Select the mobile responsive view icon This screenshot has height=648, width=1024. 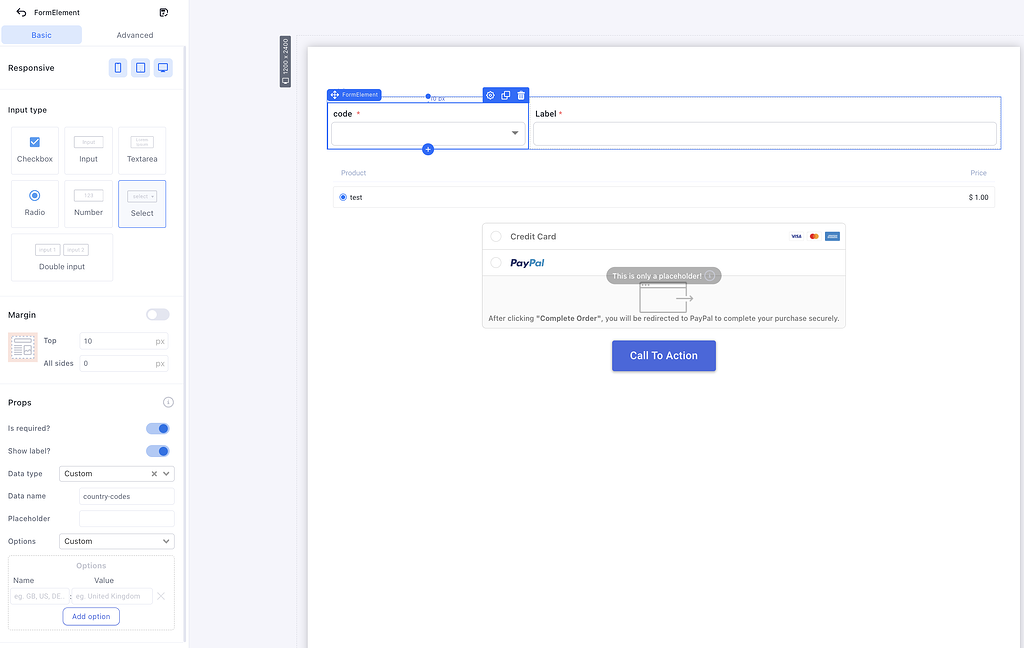[118, 68]
